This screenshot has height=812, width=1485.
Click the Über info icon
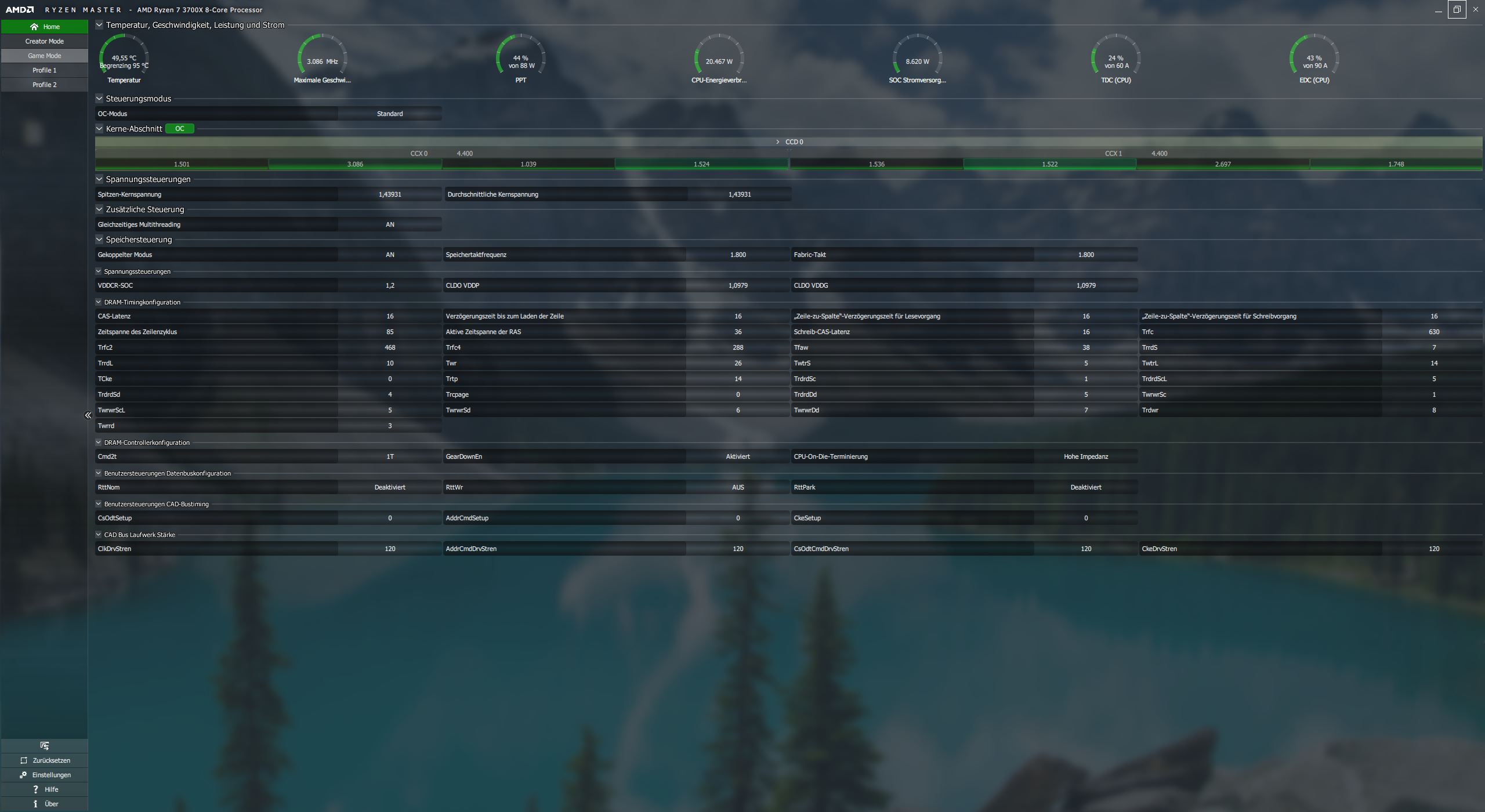[35, 804]
